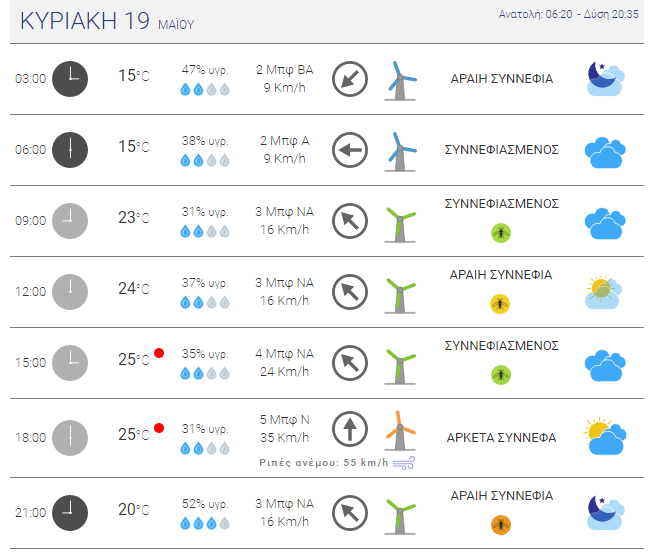Click the cloudy icon at 15:00
Screen dimensions: 662x552
click(605, 365)
